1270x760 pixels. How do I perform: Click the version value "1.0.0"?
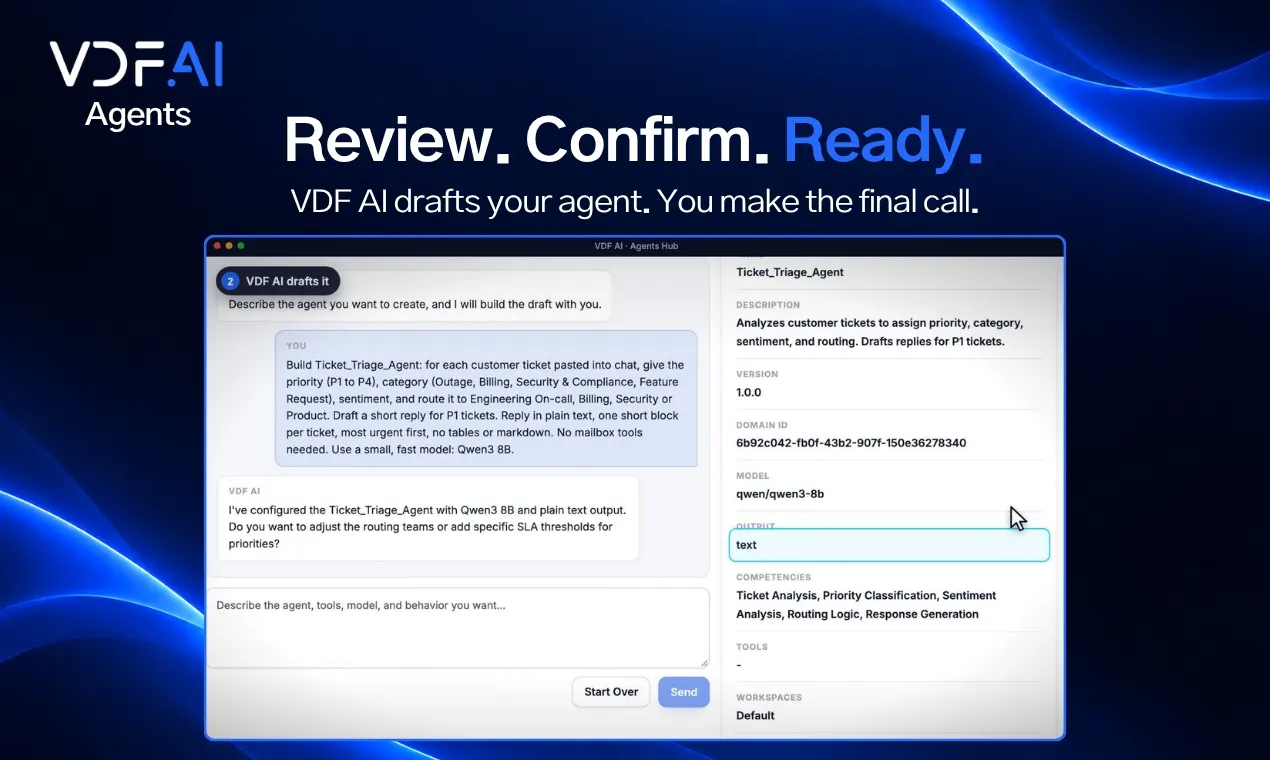click(x=749, y=392)
